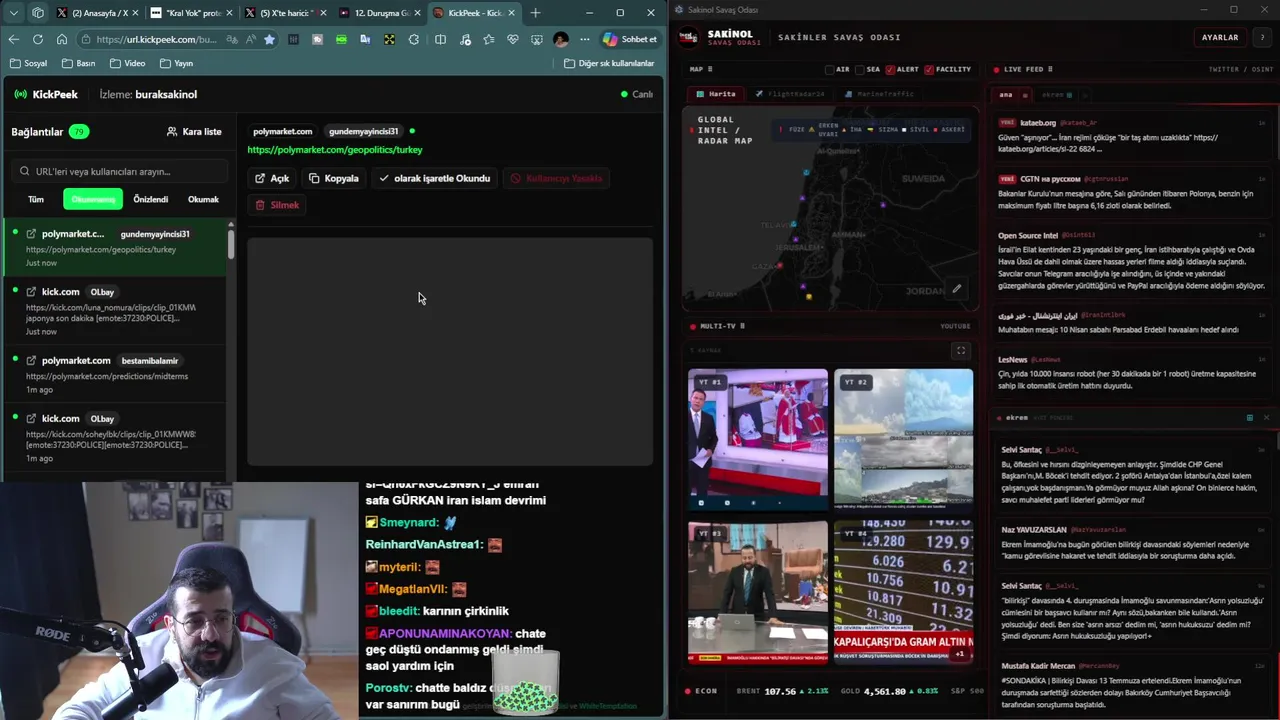Click Edge extensions puzzle icon

coord(414,39)
